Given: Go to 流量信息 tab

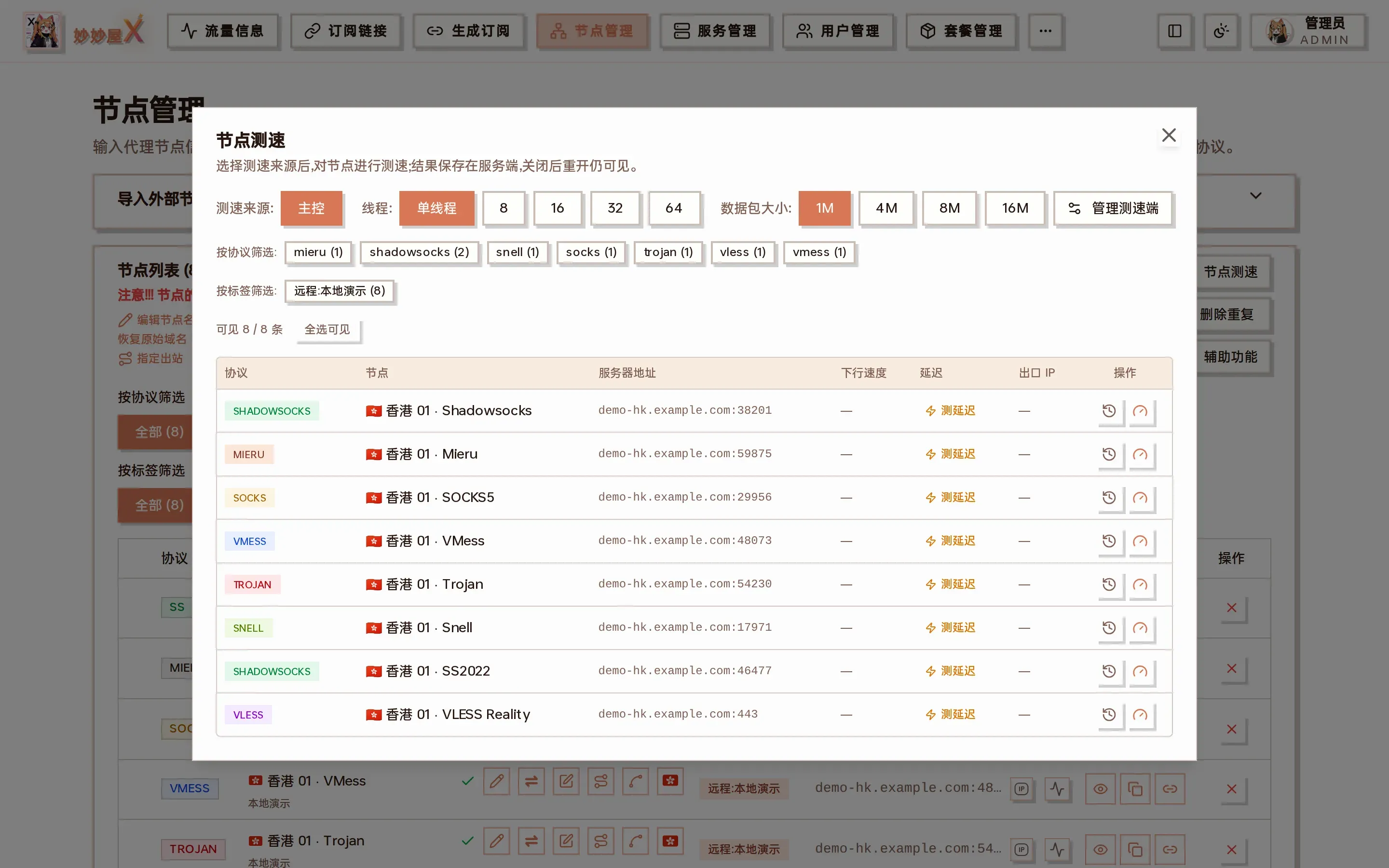Looking at the screenshot, I should (222, 31).
